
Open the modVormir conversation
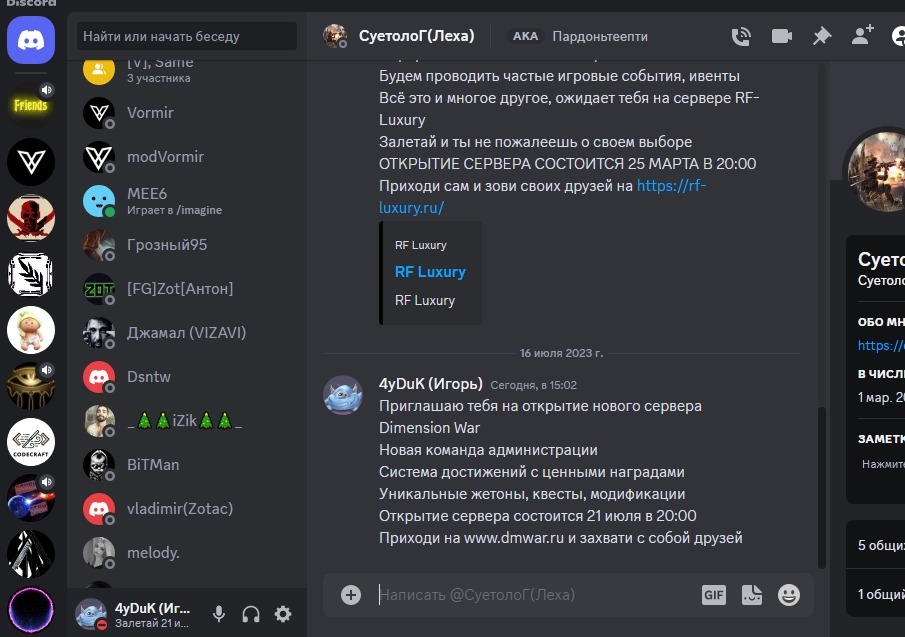coord(188,157)
